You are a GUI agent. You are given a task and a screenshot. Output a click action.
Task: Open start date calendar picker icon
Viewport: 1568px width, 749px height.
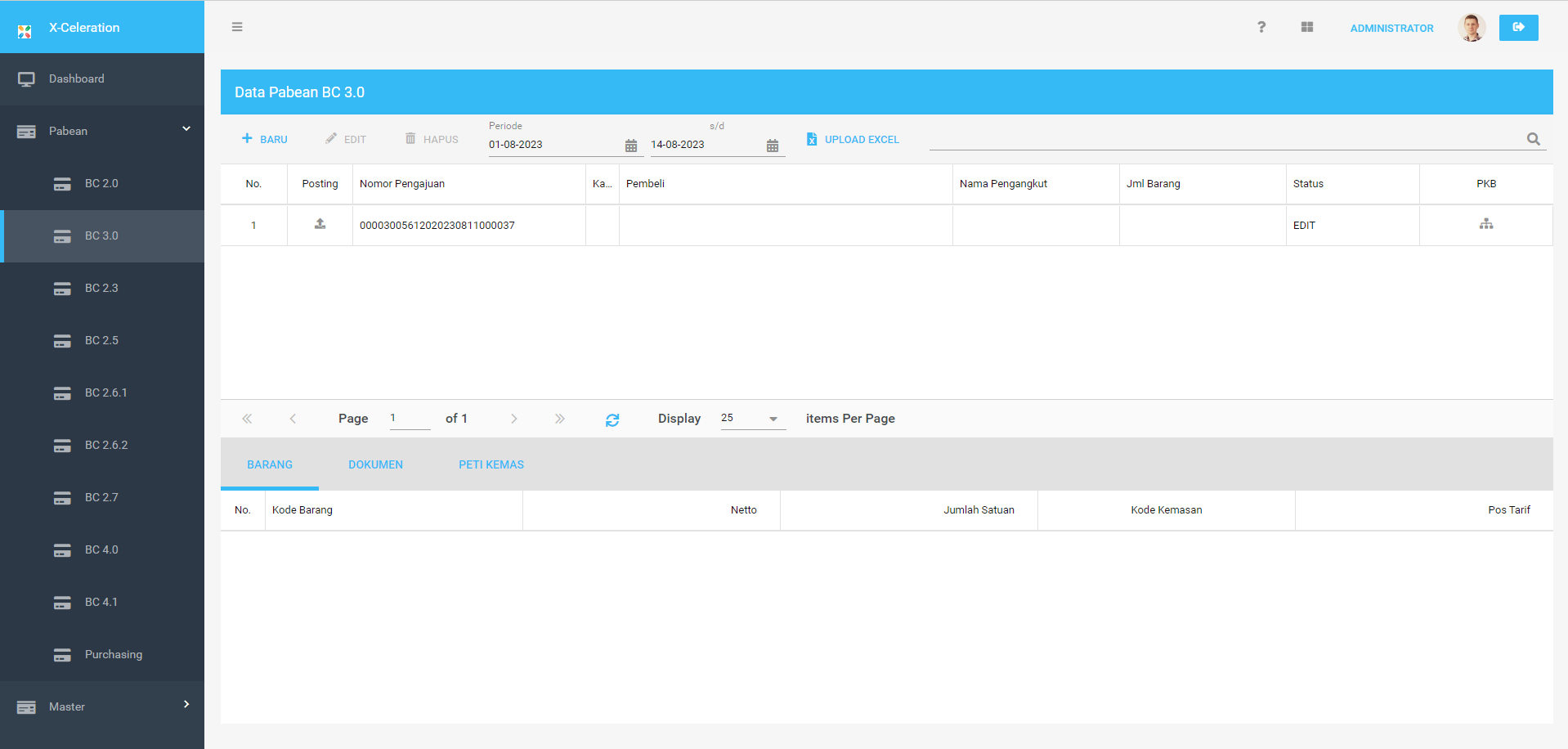(631, 146)
